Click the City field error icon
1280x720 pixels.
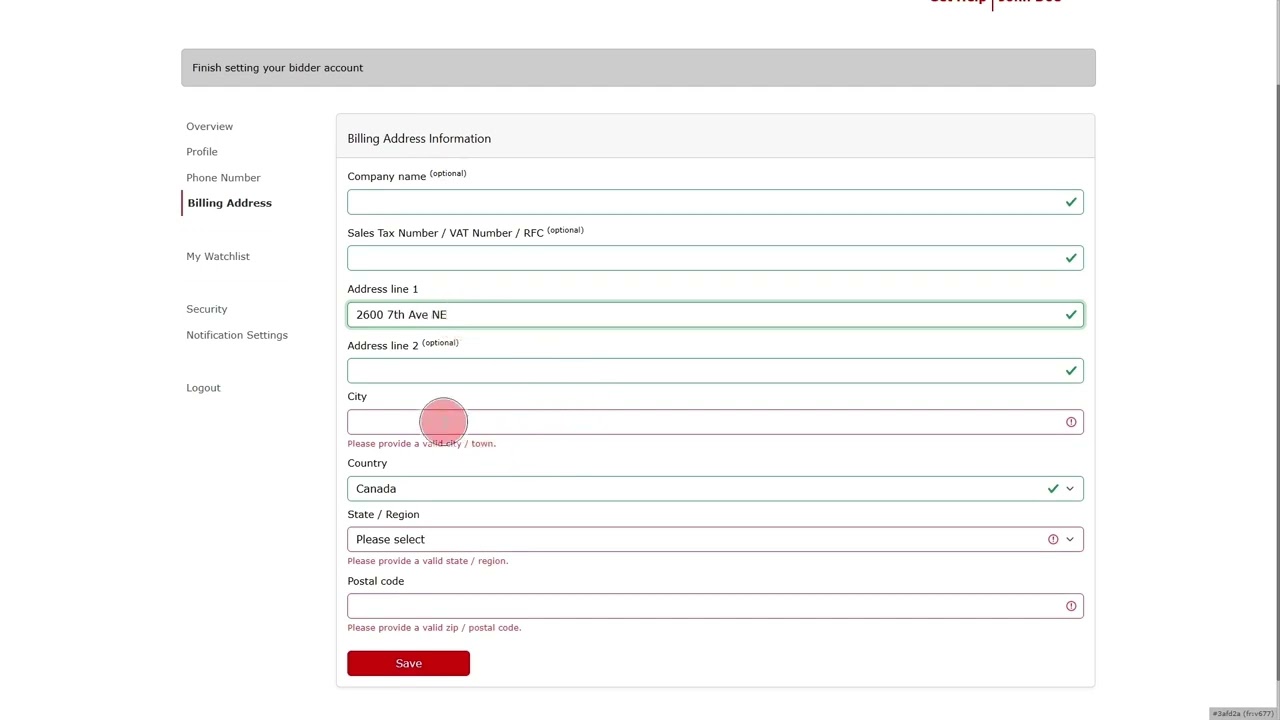(x=1071, y=422)
